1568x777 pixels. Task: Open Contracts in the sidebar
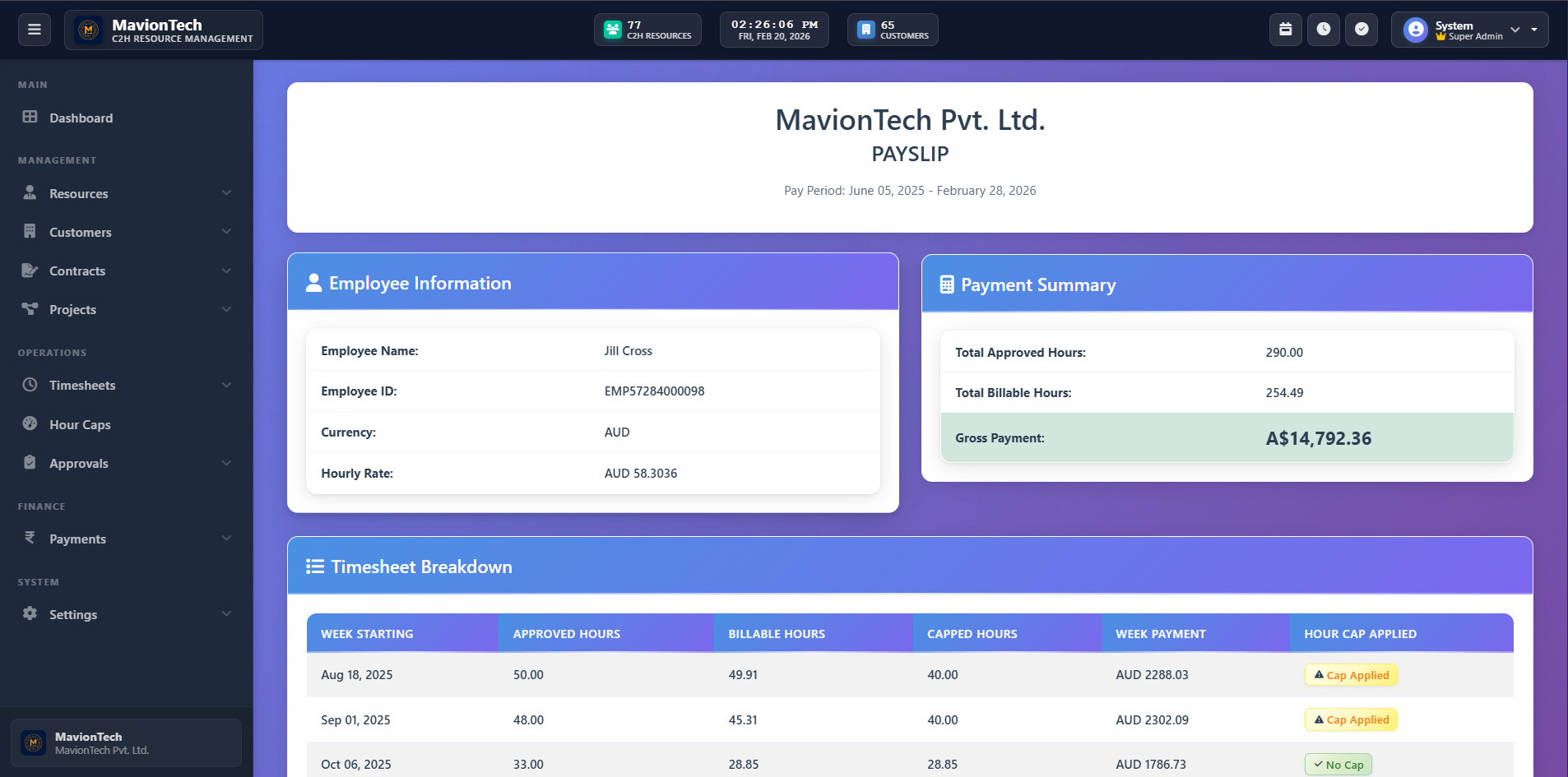click(77, 271)
